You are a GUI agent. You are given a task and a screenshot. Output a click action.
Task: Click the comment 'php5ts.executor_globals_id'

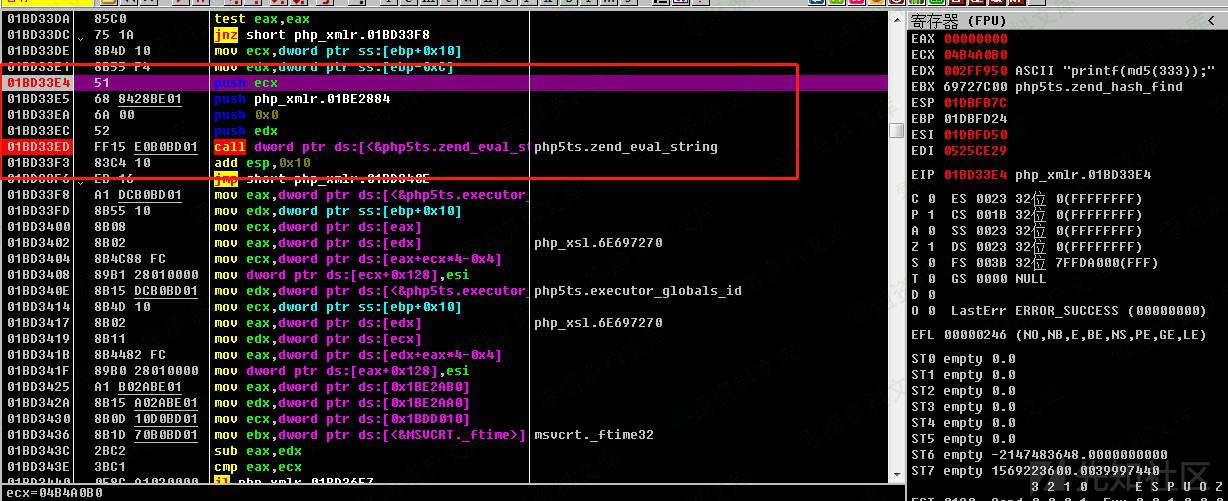(x=638, y=291)
